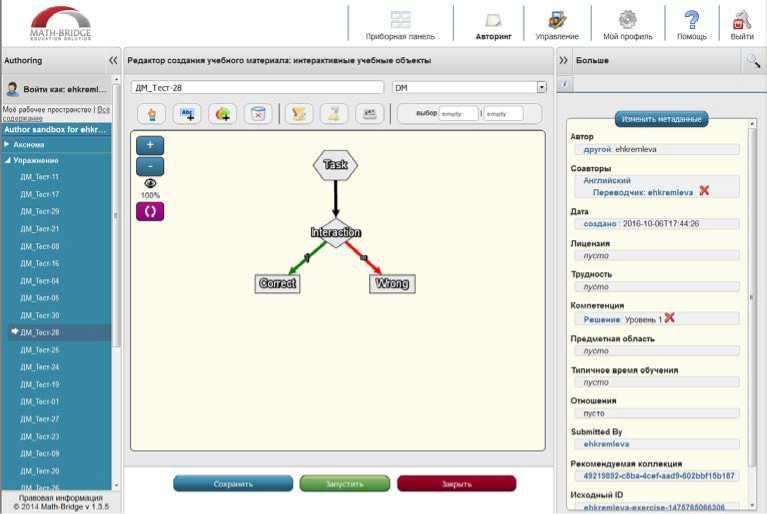
Task: Click the delete bin toolbar icon
Action: [x=258, y=114]
